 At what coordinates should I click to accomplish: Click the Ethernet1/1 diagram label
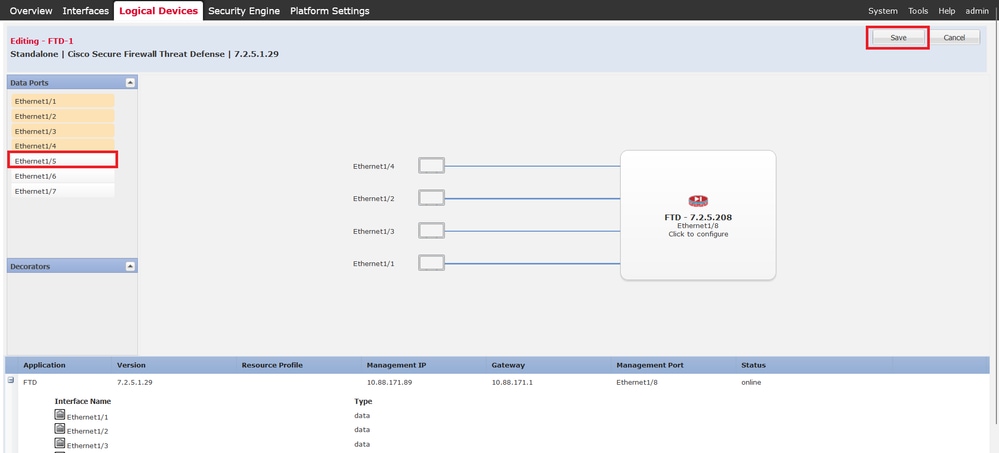pos(374,263)
